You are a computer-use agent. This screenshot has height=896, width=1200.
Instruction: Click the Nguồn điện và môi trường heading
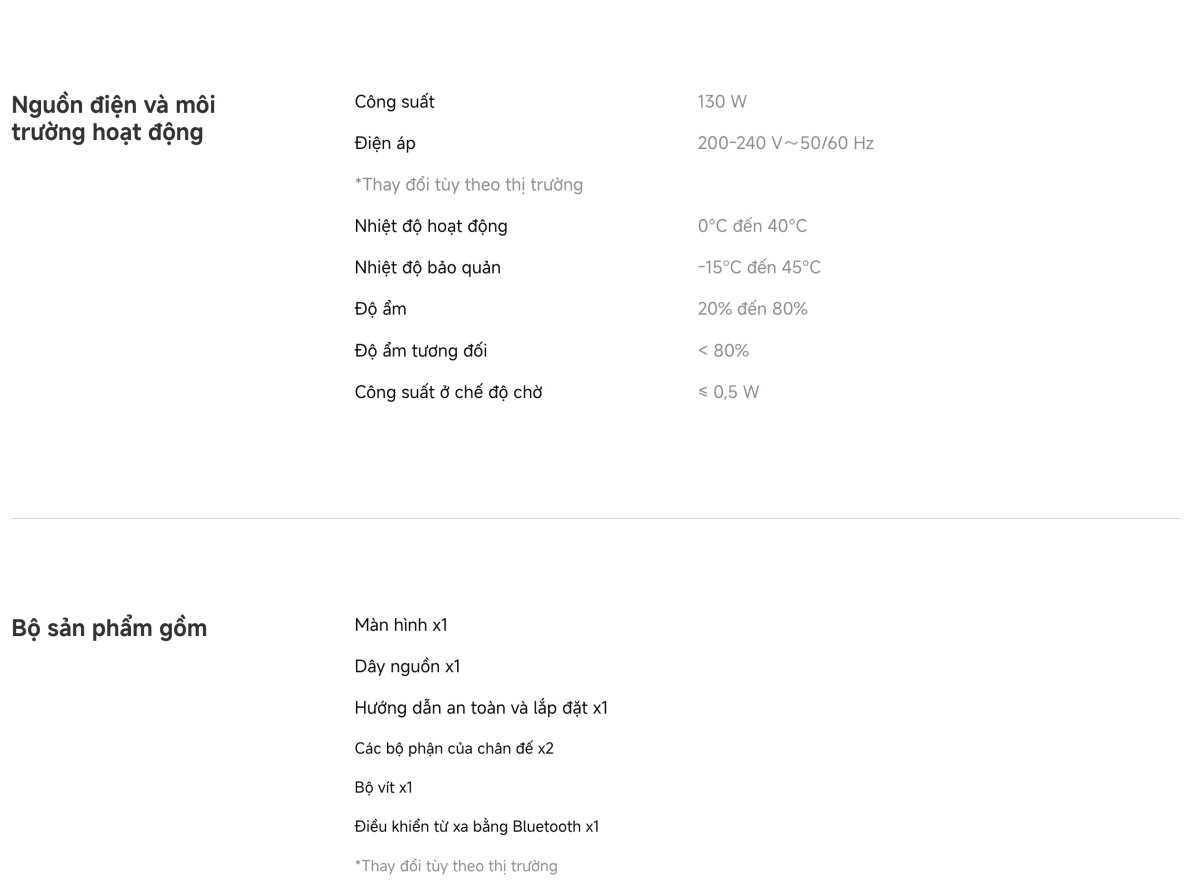tap(113, 118)
